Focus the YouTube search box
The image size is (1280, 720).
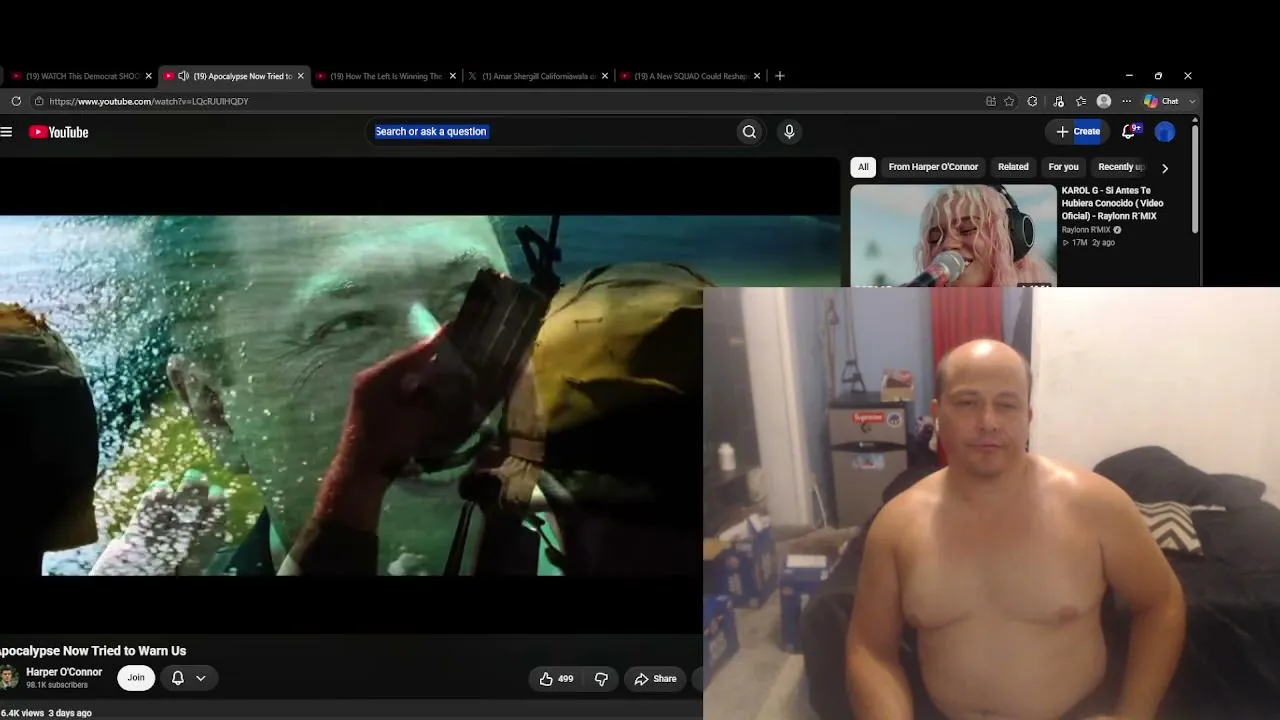(551, 132)
